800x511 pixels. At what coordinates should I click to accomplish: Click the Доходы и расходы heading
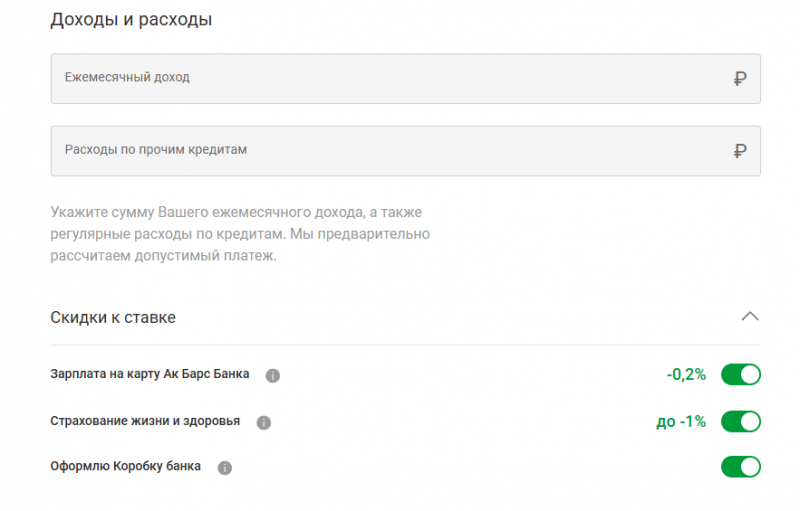click(x=131, y=20)
